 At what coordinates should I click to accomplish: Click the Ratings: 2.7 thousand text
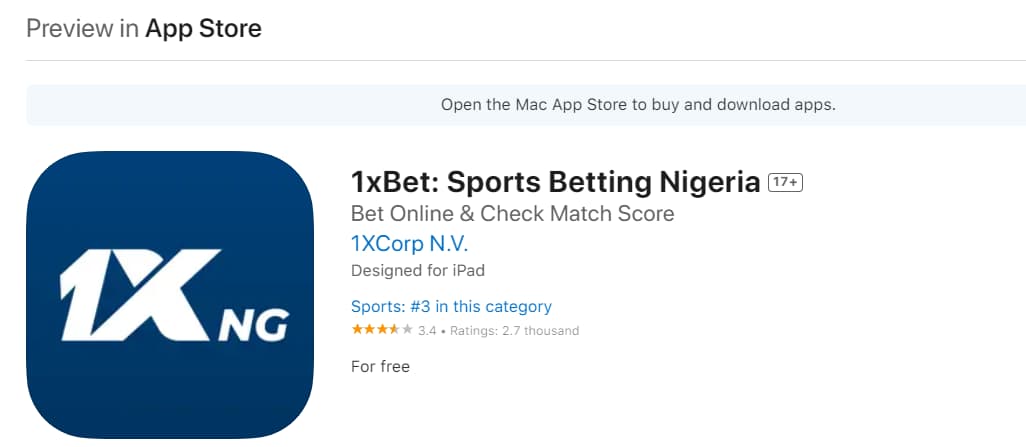click(x=514, y=331)
